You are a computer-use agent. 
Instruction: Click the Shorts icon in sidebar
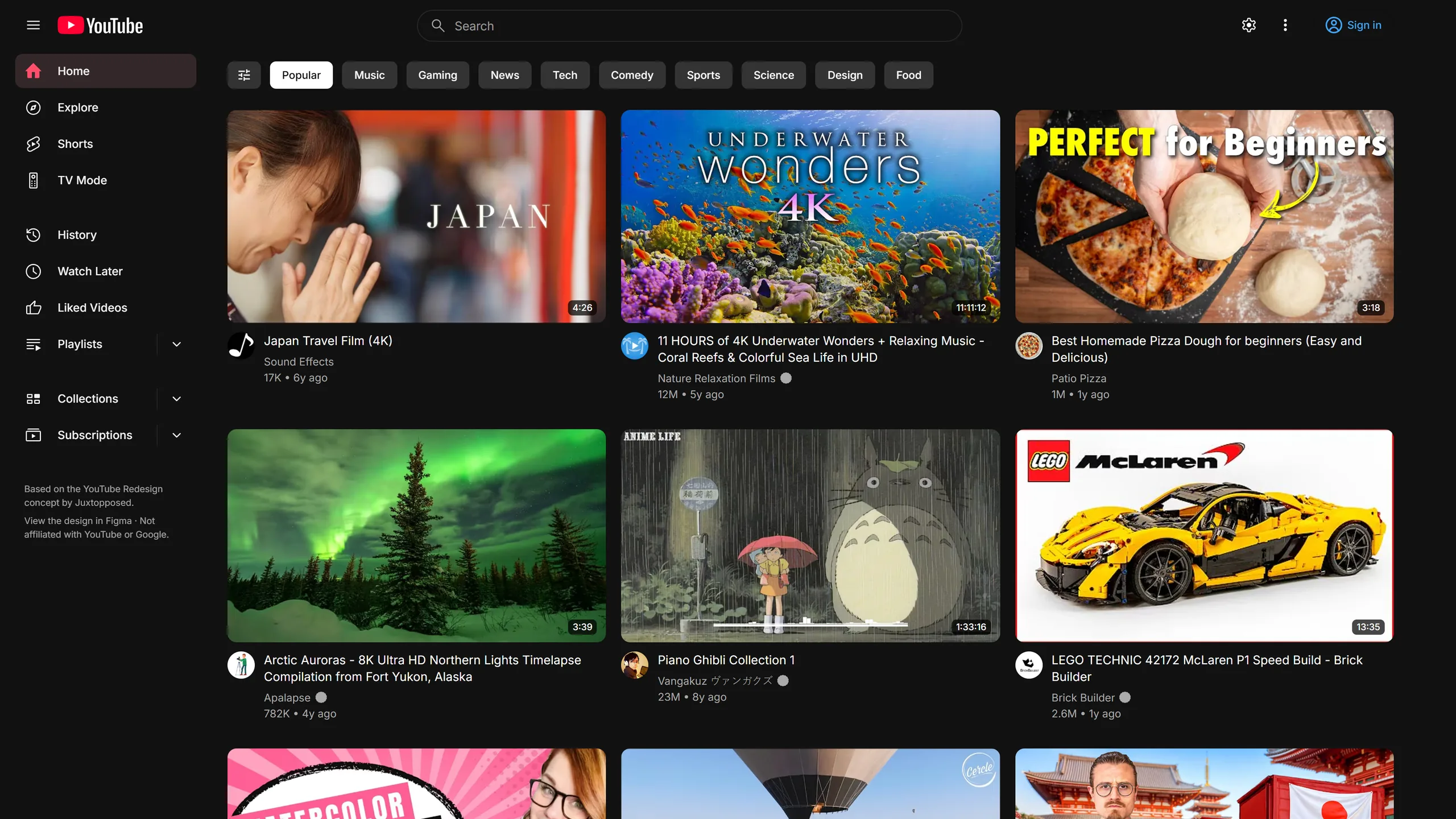click(34, 144)
